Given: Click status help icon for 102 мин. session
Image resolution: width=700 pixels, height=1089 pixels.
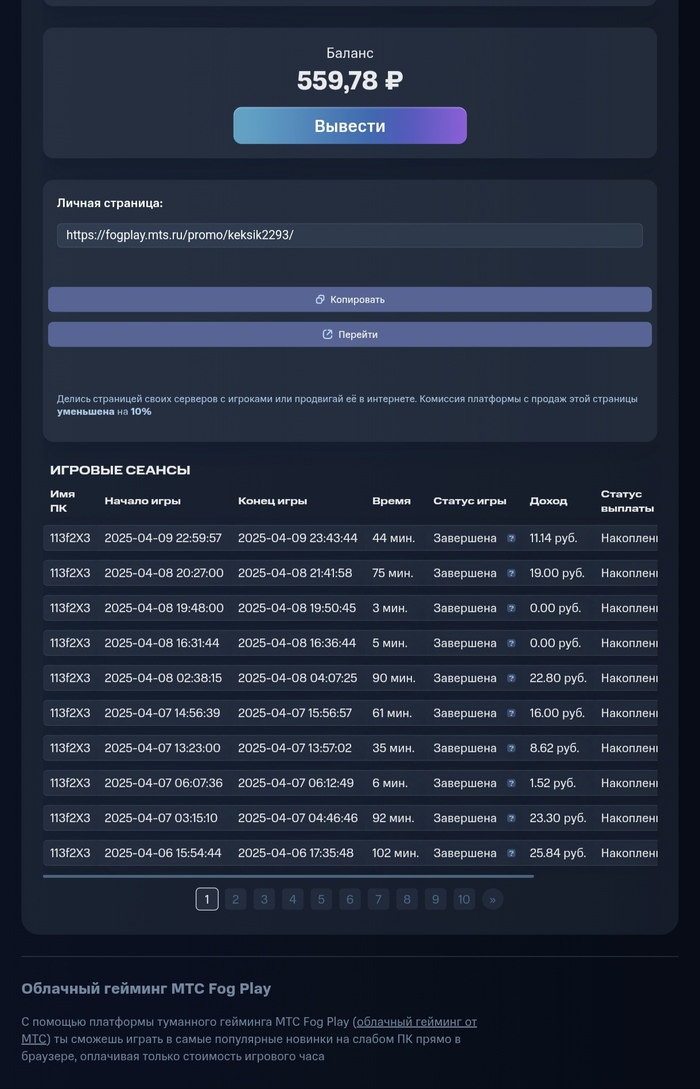Looking at the screenshot, I should [511, 853].
